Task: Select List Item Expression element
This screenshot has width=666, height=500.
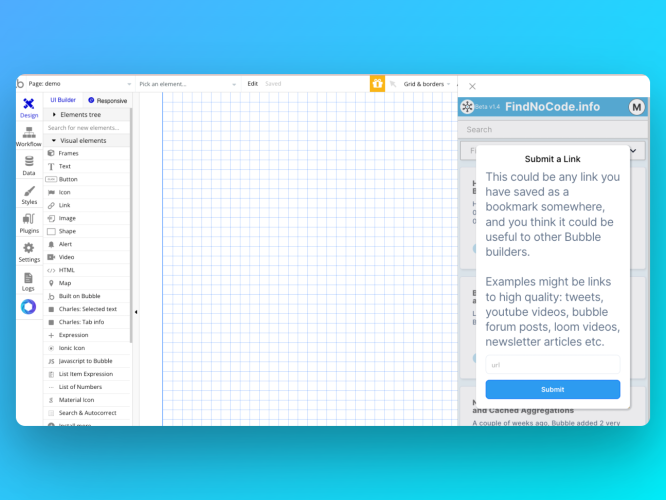Action: (x=87, y=374)
